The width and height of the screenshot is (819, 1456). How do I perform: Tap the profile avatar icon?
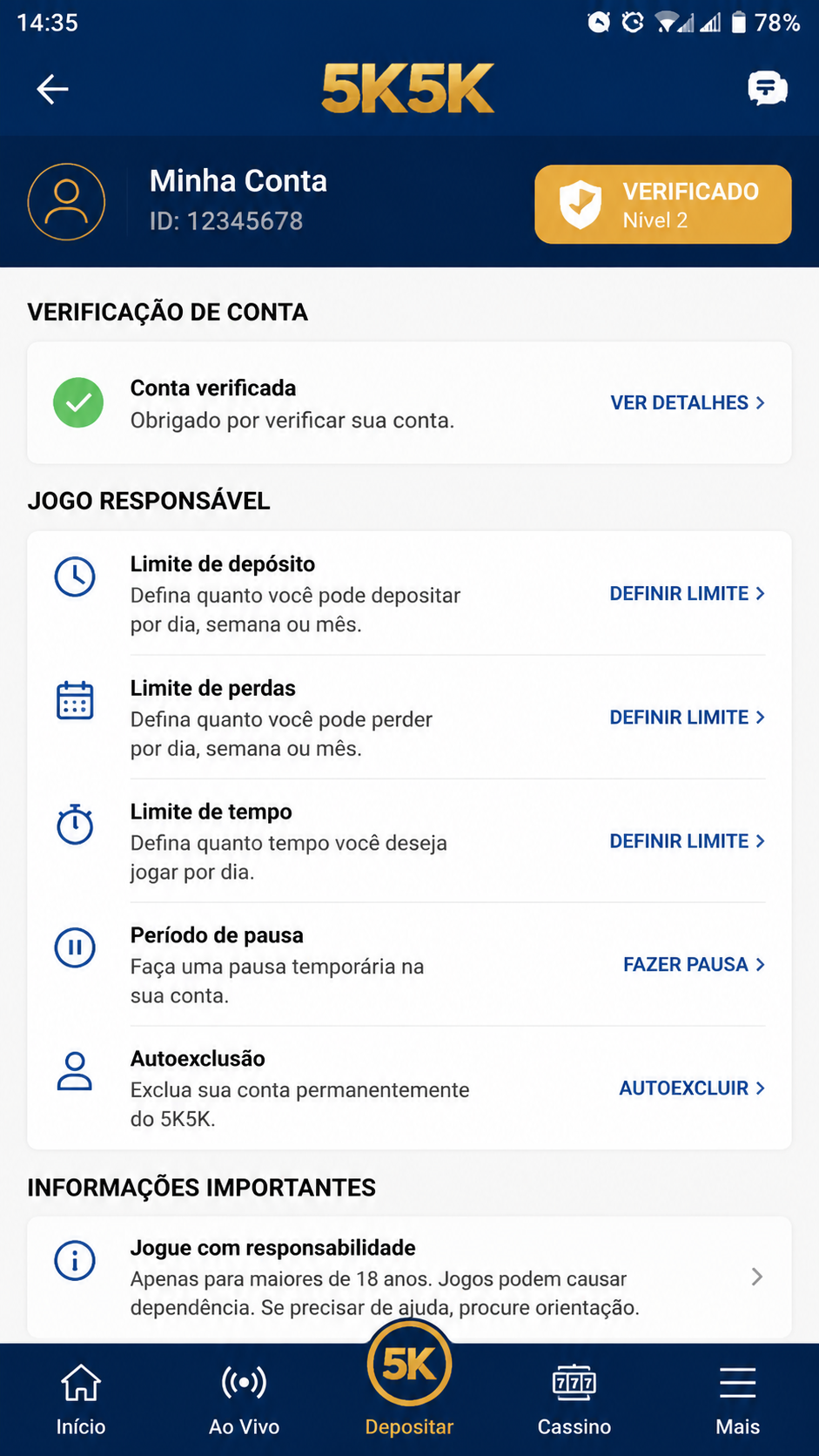coord(67,202)
